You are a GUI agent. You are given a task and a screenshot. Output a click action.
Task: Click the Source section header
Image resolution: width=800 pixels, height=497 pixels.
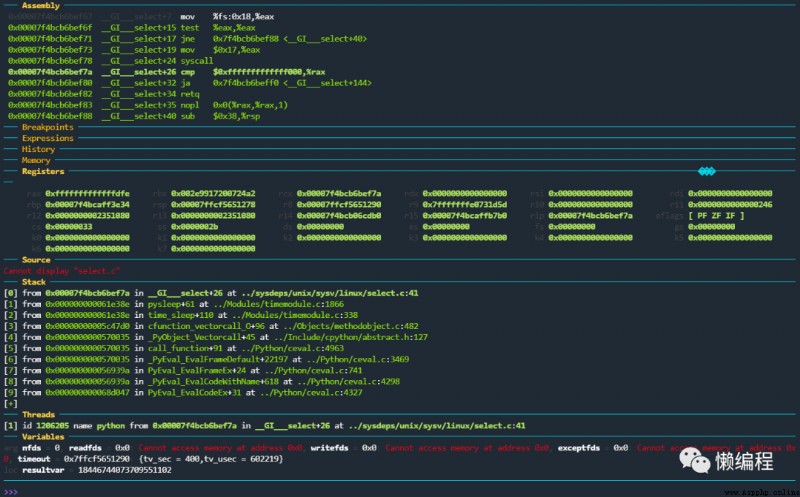click(36, 260)
